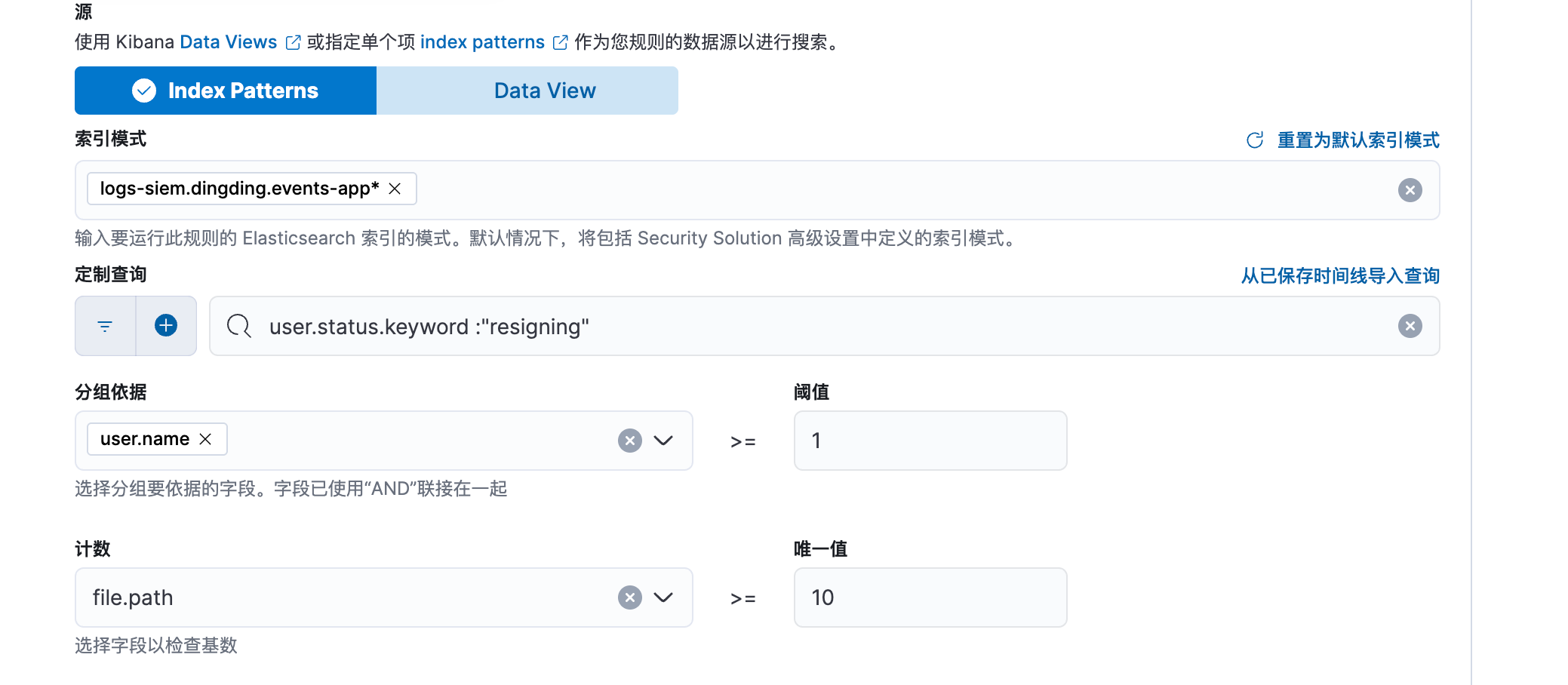
Task: Clear the custom query text
Action: (x=1410, y=326)
